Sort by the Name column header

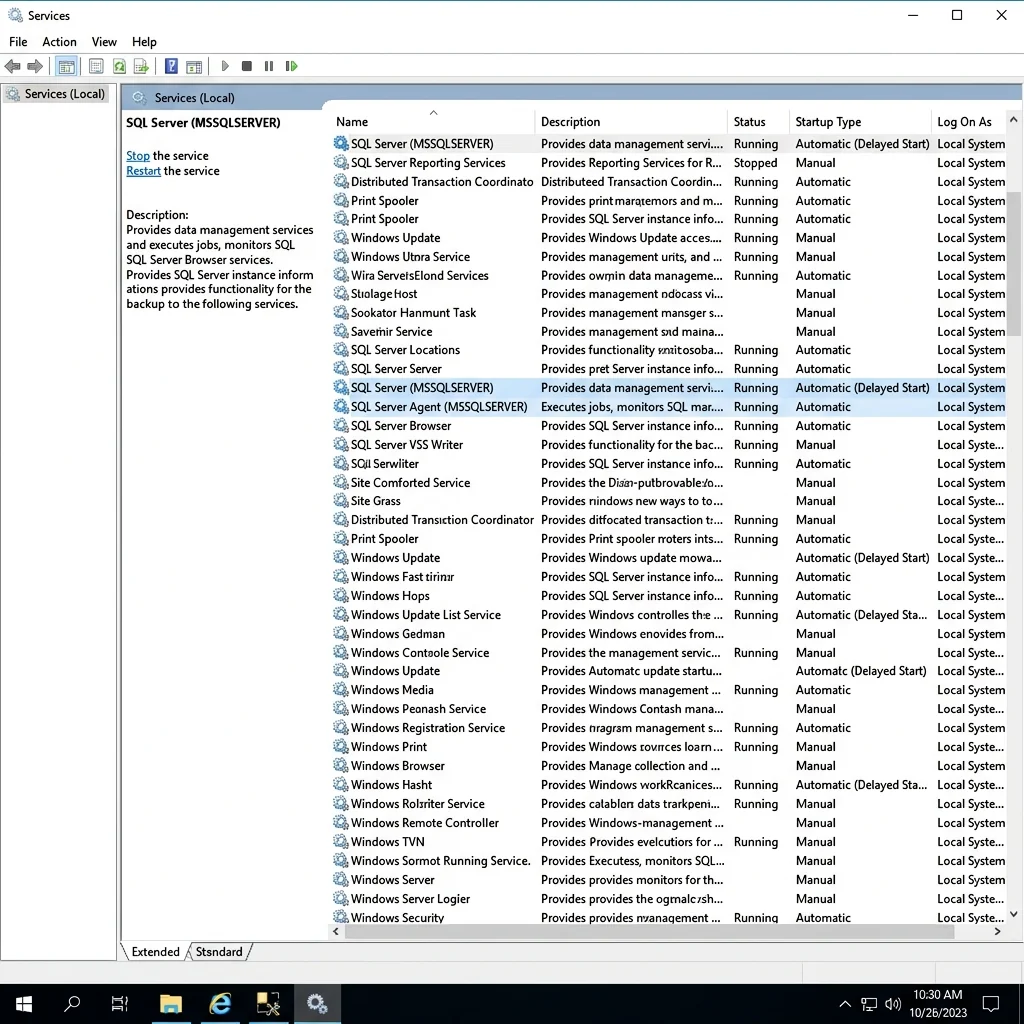pyautogui.click(x=432, y=121)
